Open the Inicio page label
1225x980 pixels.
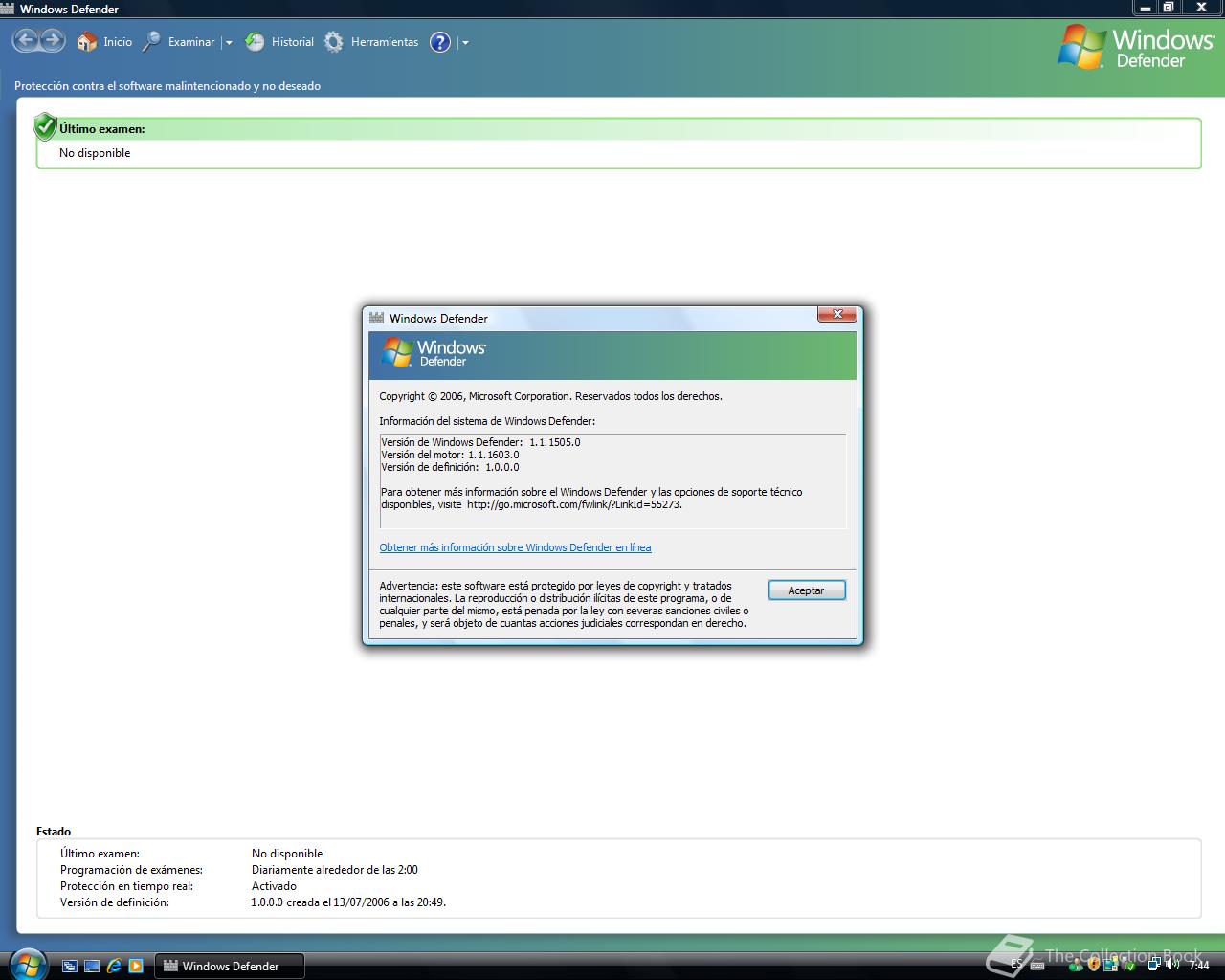point(118,42)
